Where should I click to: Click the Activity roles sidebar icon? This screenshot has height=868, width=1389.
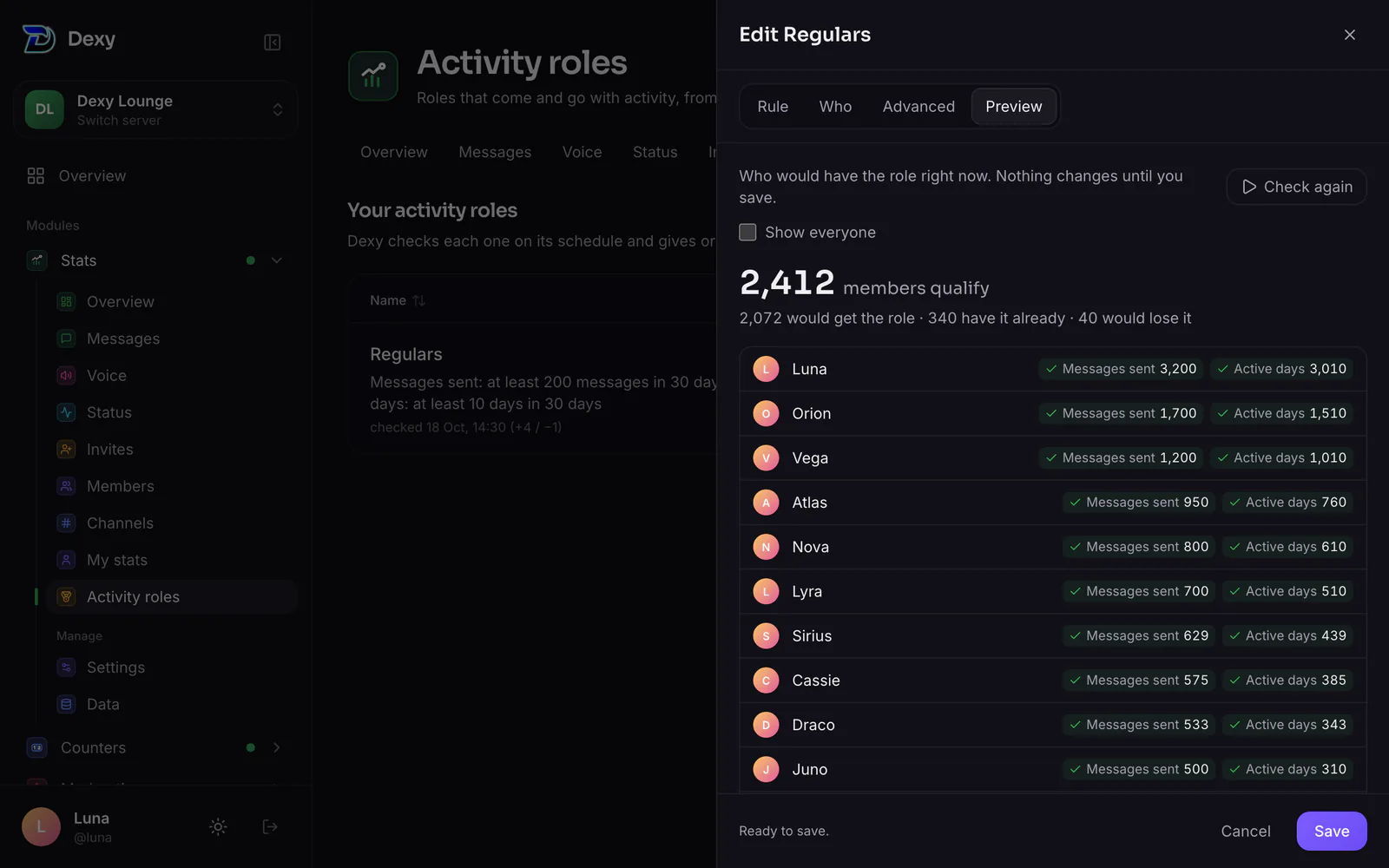pos(66,597)
